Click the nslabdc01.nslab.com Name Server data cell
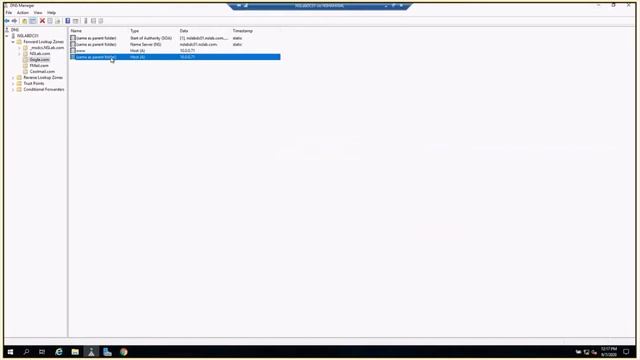640x360 pixels. (198, 44)
